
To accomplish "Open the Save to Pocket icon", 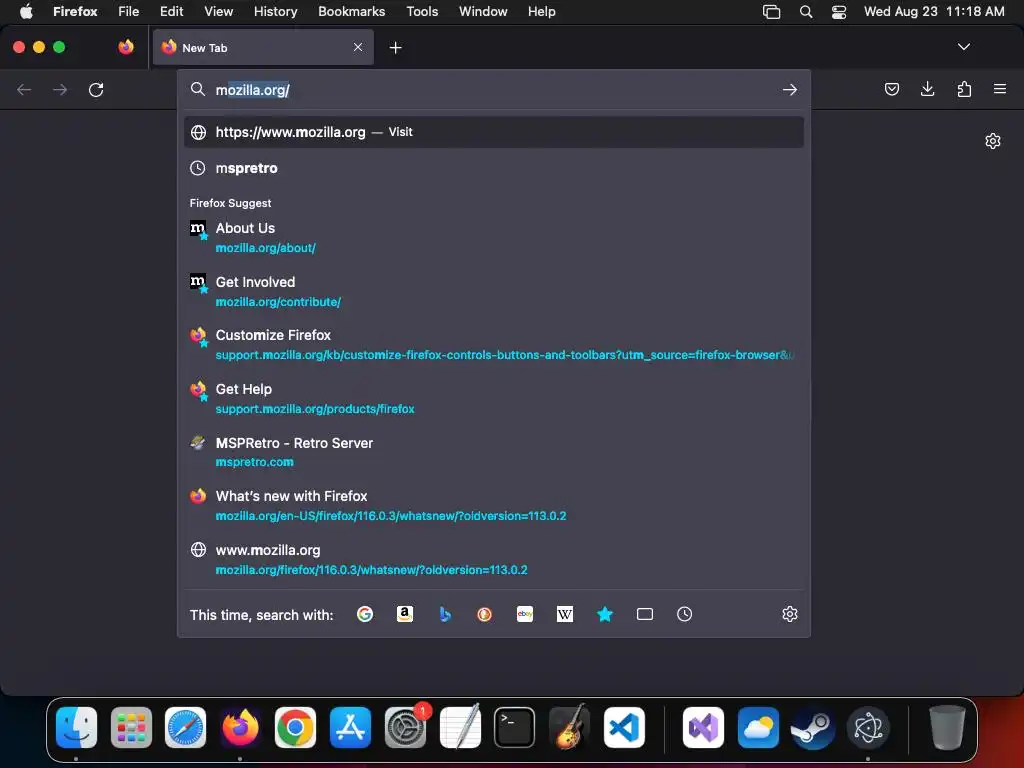I will point(891,89).
